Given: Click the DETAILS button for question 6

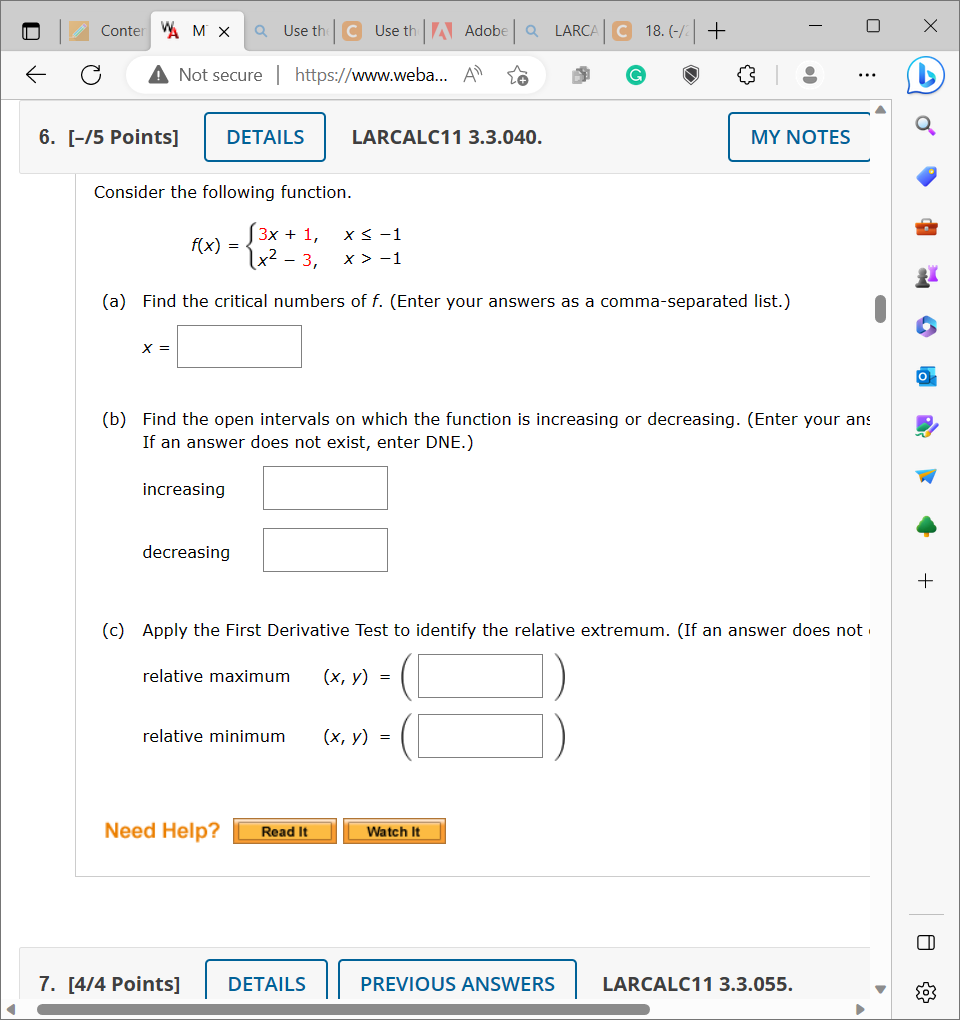Looking at the screenshot, I should click(x=264, y=137).
